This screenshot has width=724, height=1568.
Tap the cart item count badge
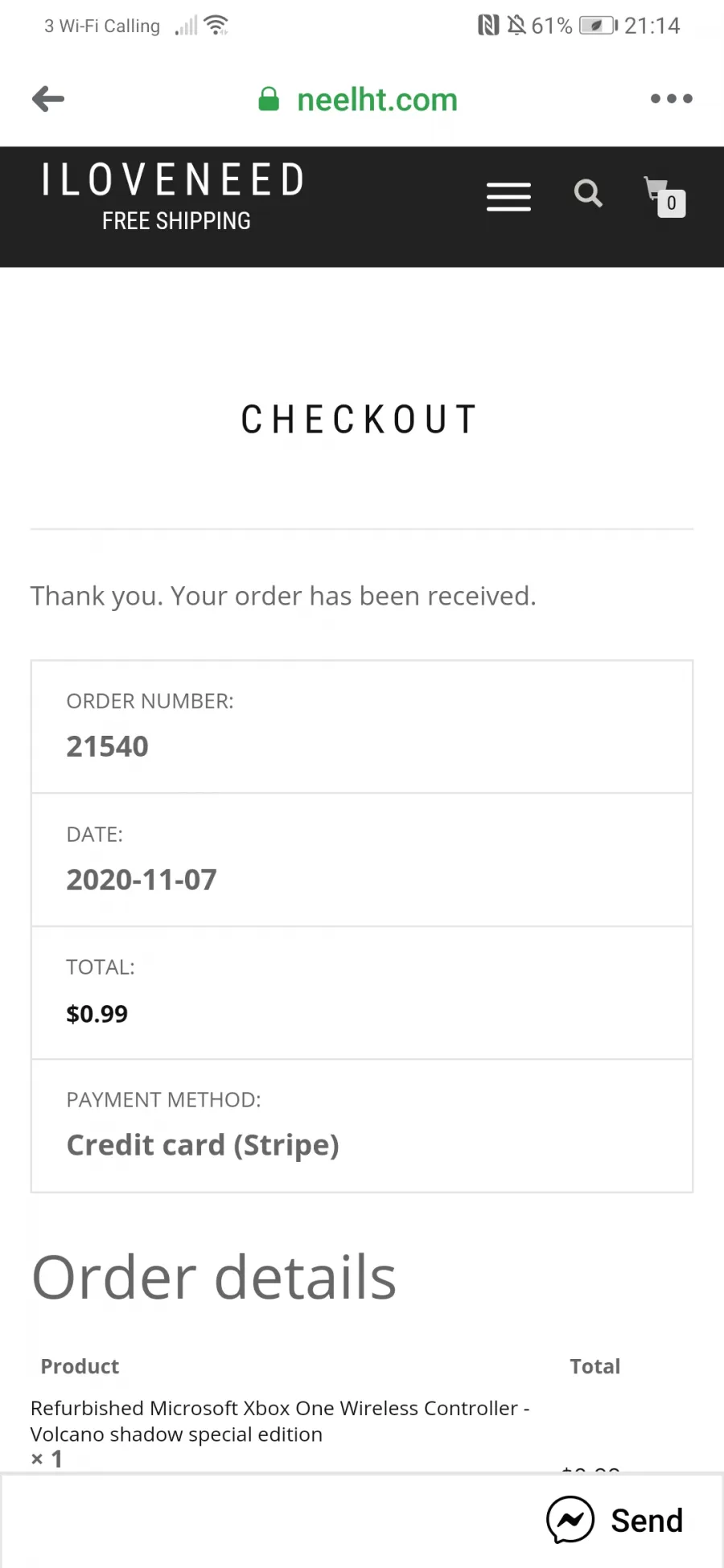point(672,203)
